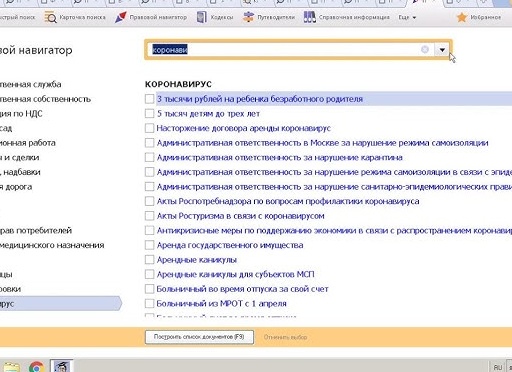
Task: Select left list item ending 'онная работа'
Action: click(x=28, y=143)
